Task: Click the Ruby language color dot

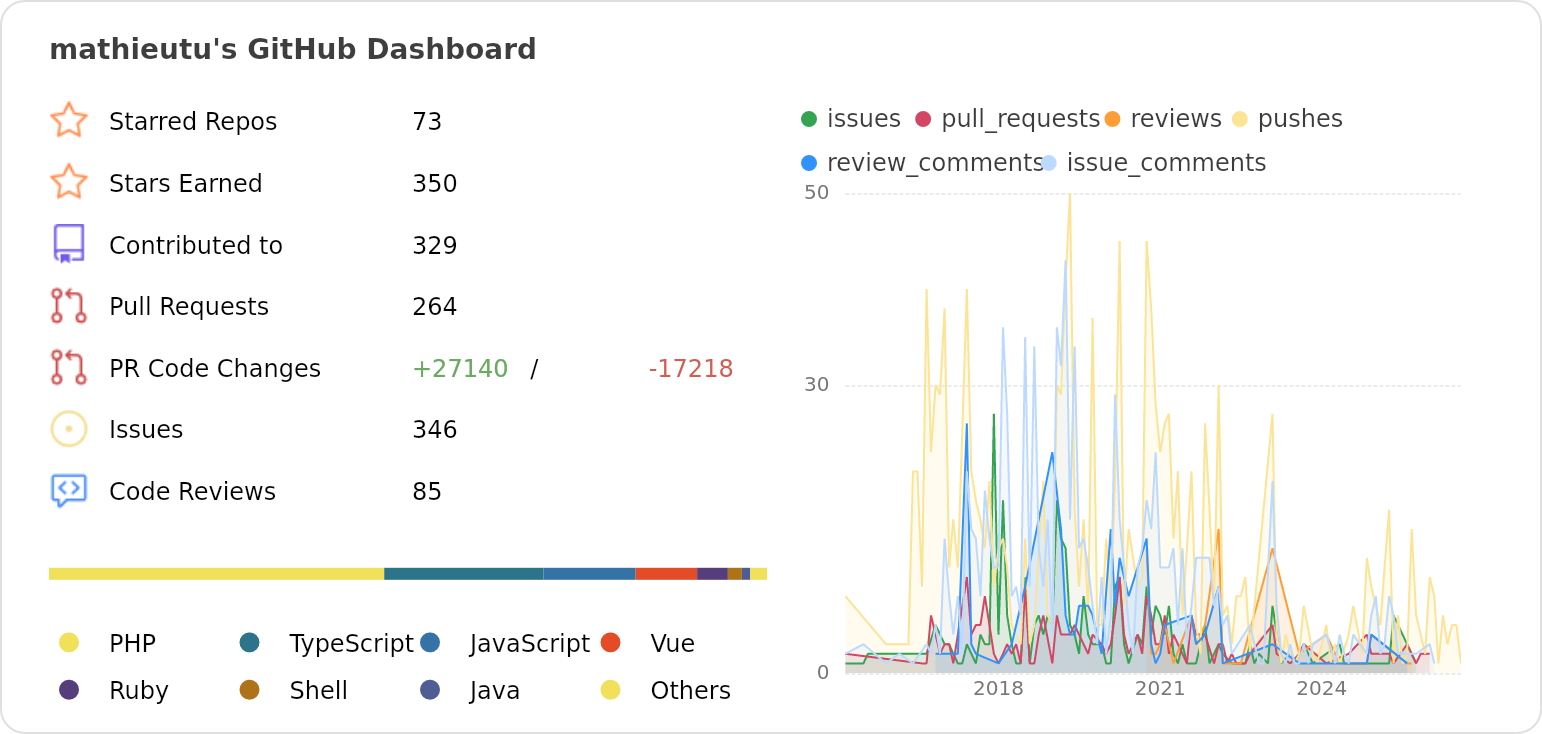Action: pyautogui.click(x=69, y=690)
